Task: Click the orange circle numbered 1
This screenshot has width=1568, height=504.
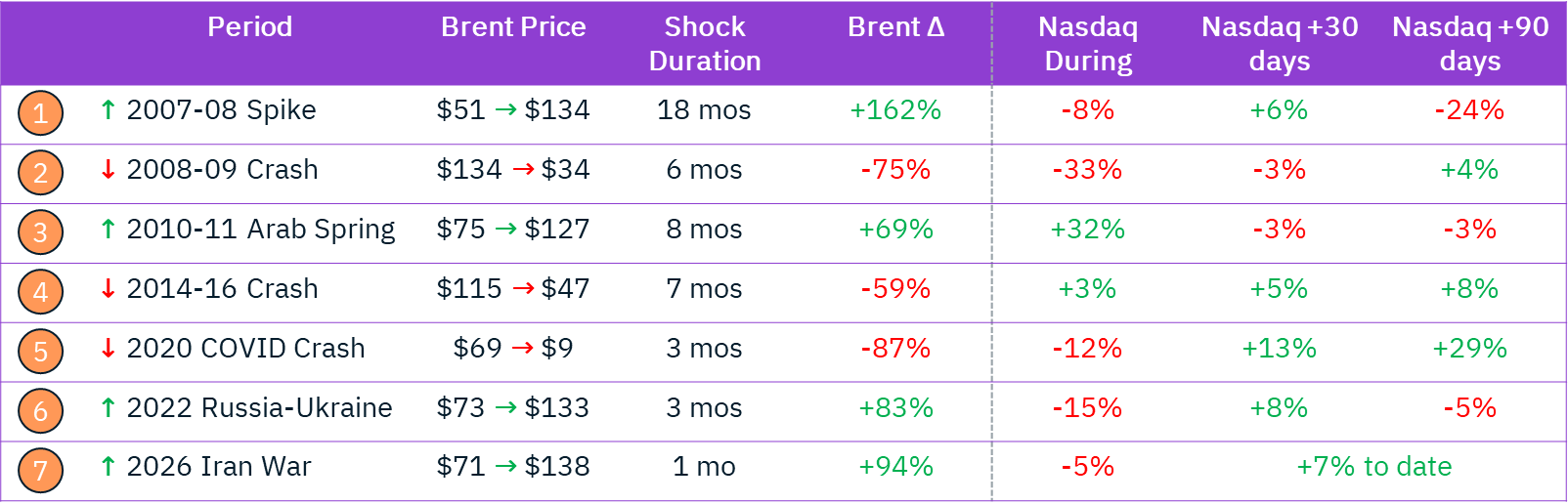Action: 40,113
